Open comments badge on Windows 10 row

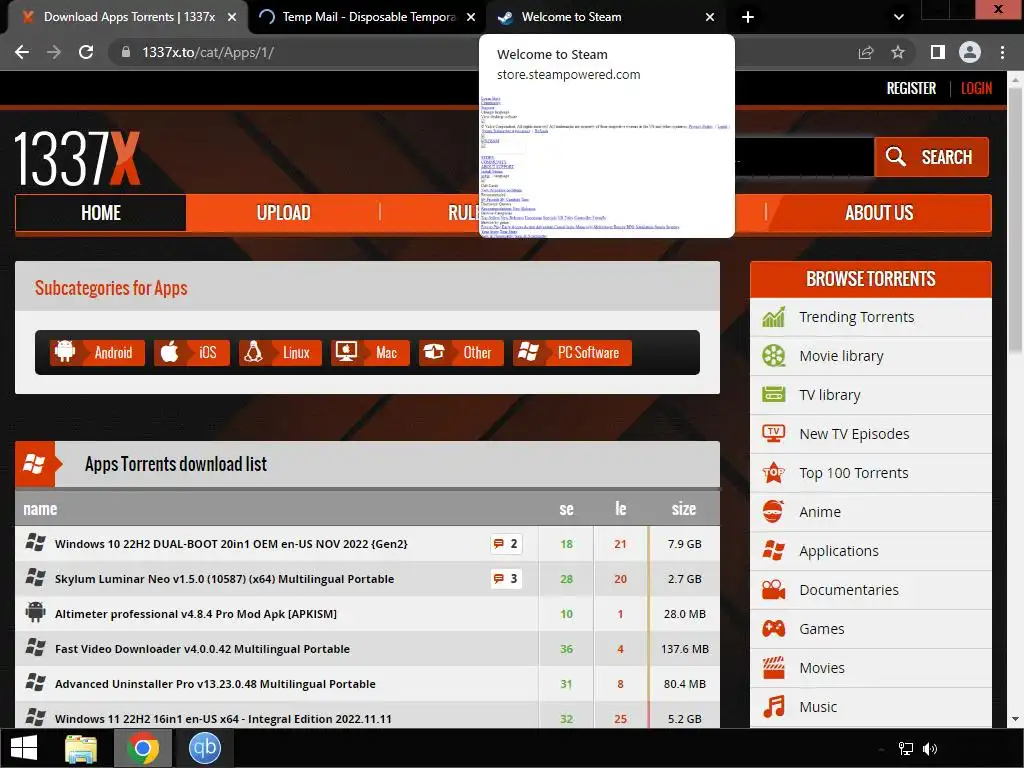[506, 544]
